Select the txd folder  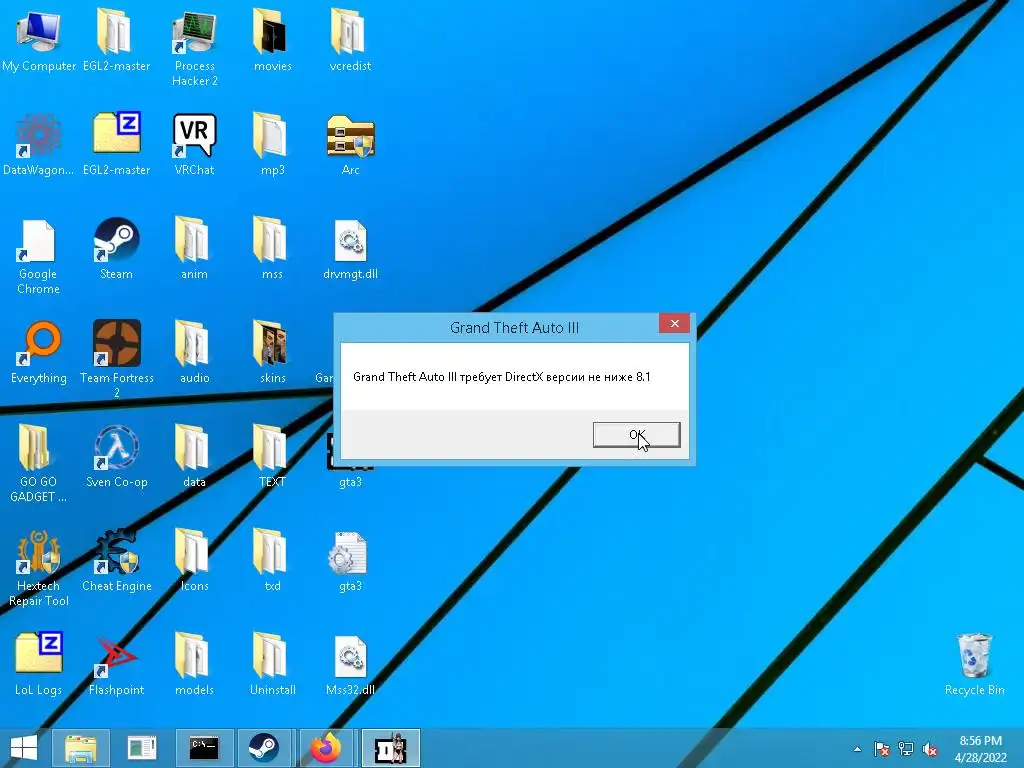tap(272, 559)
